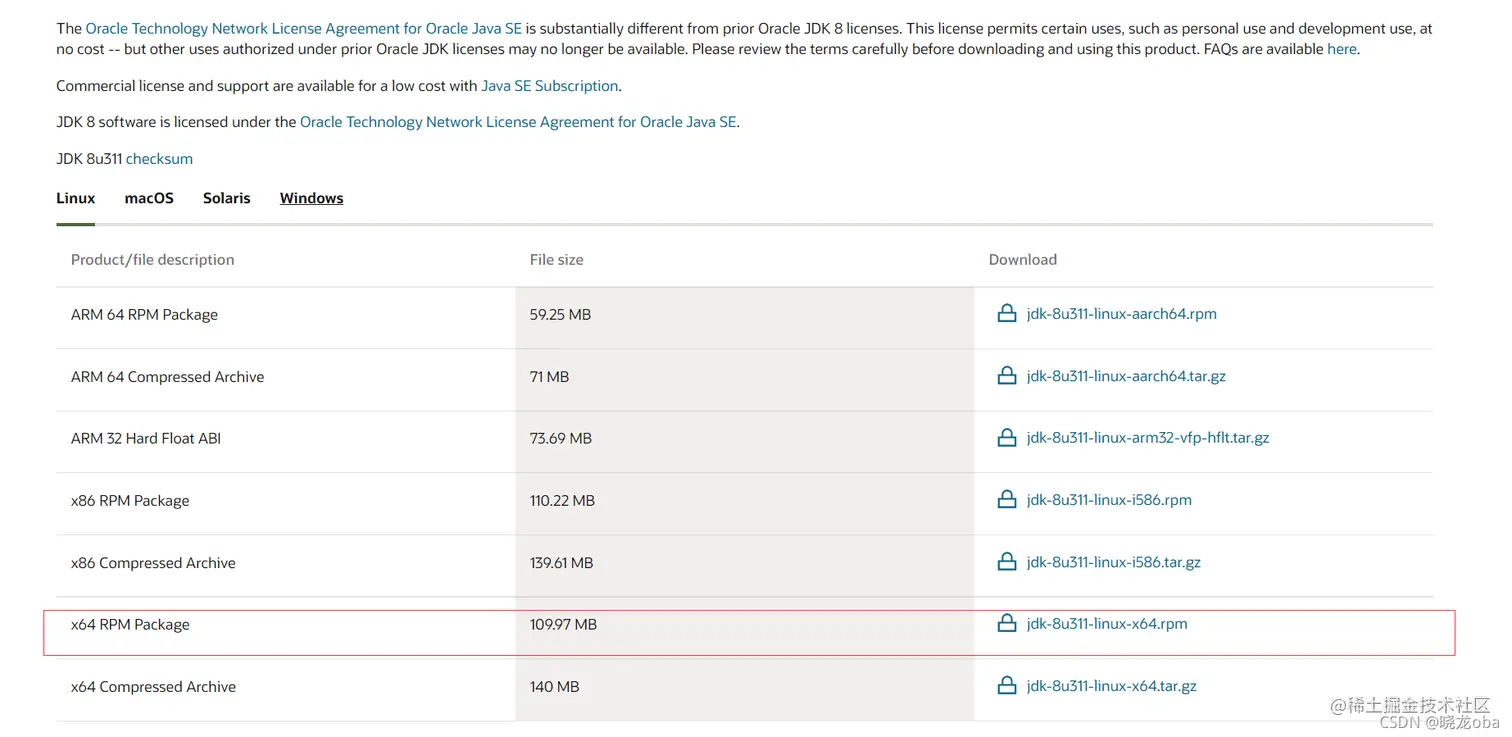
Task: Click 'x86 Compressed Archive' description
Action: (x=153, y=562)
